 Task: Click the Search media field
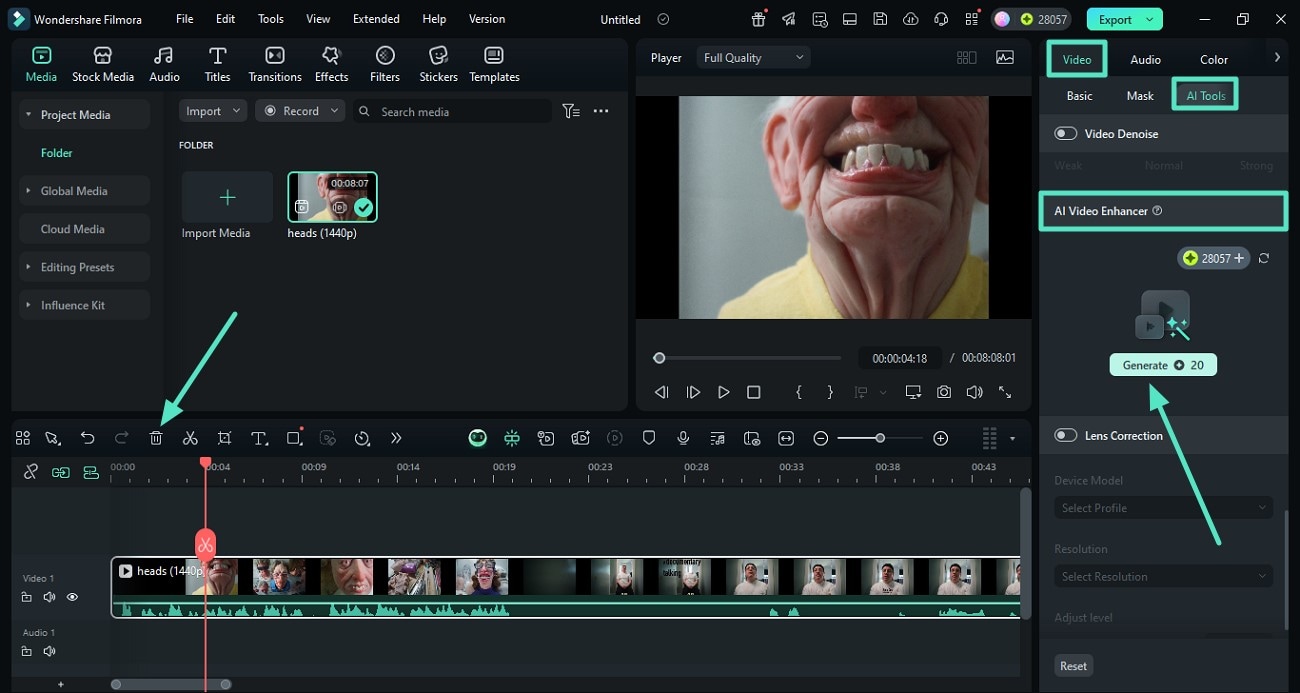click(451, 111)
